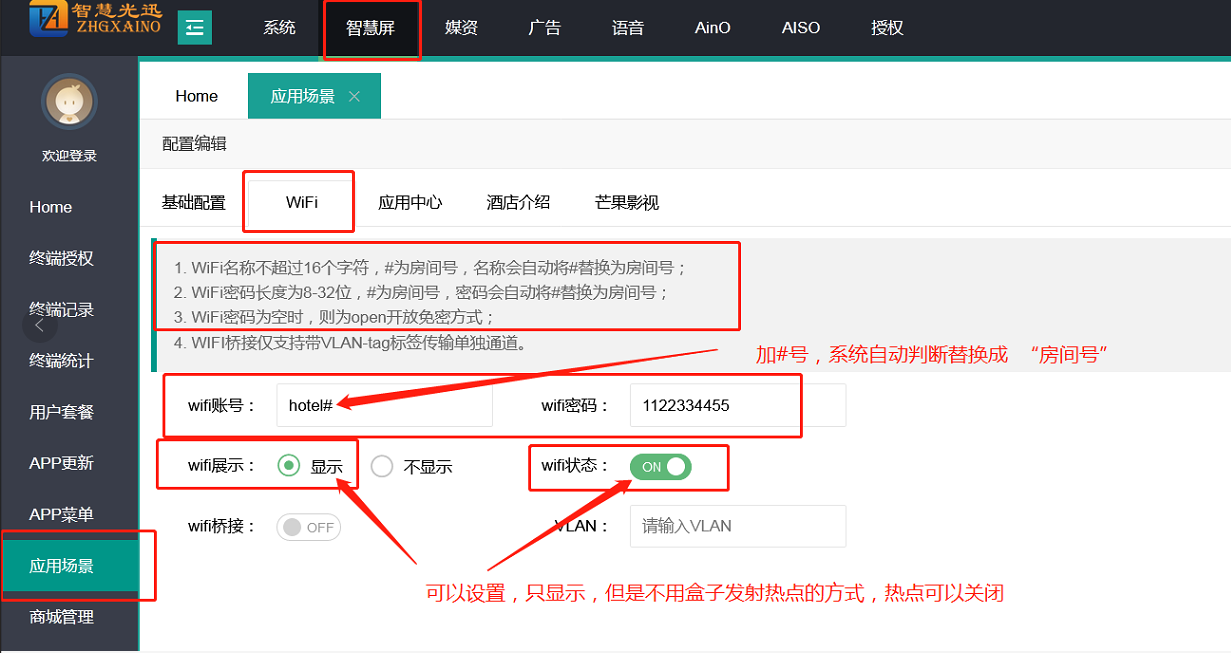
Task: Open the 芒果影视 tab
Action: [627, 202]
